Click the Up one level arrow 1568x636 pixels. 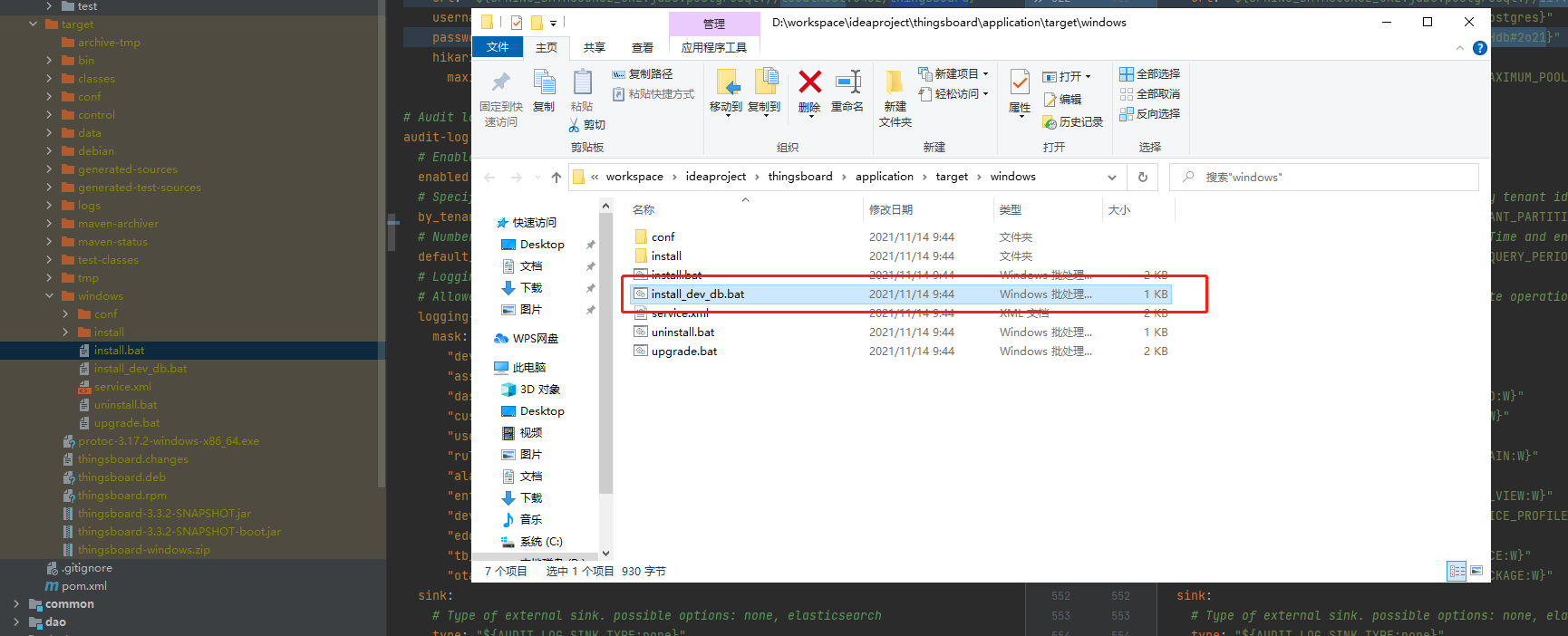pos(557,178)
